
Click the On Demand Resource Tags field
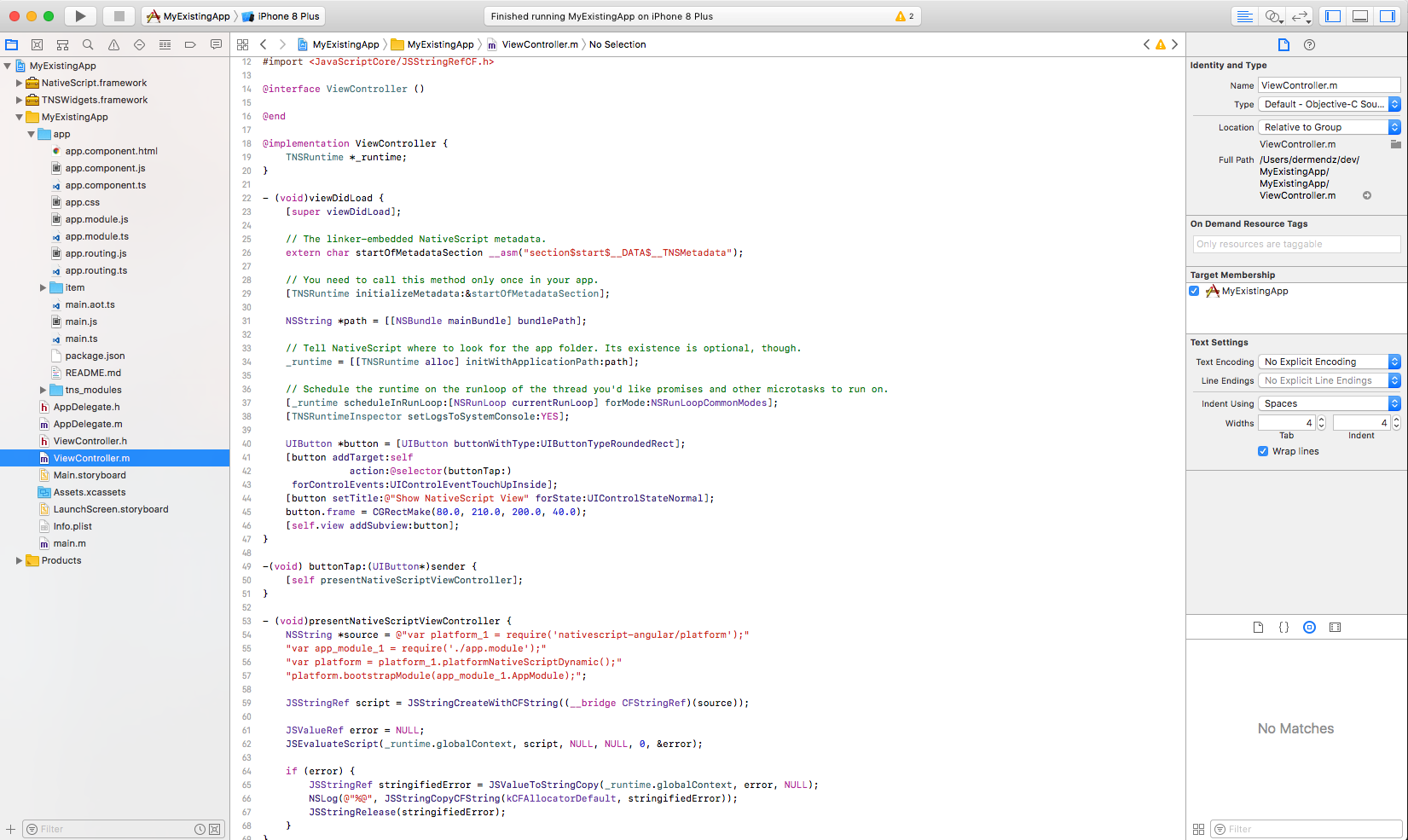(x=1296, y=244)
